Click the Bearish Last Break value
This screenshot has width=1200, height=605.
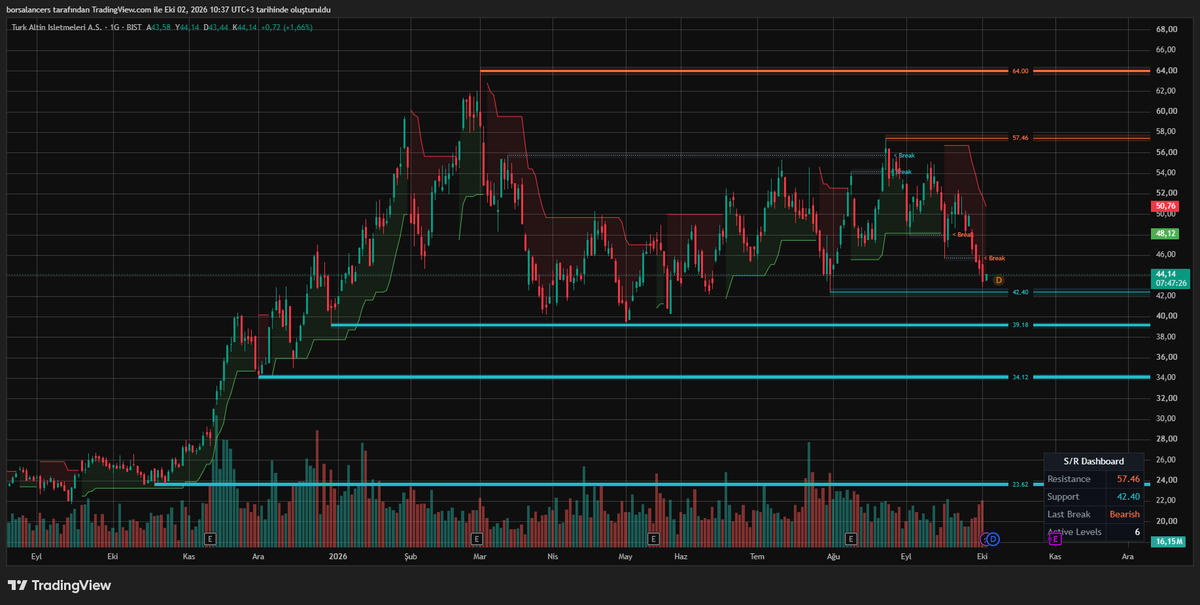coord(1125,514)
